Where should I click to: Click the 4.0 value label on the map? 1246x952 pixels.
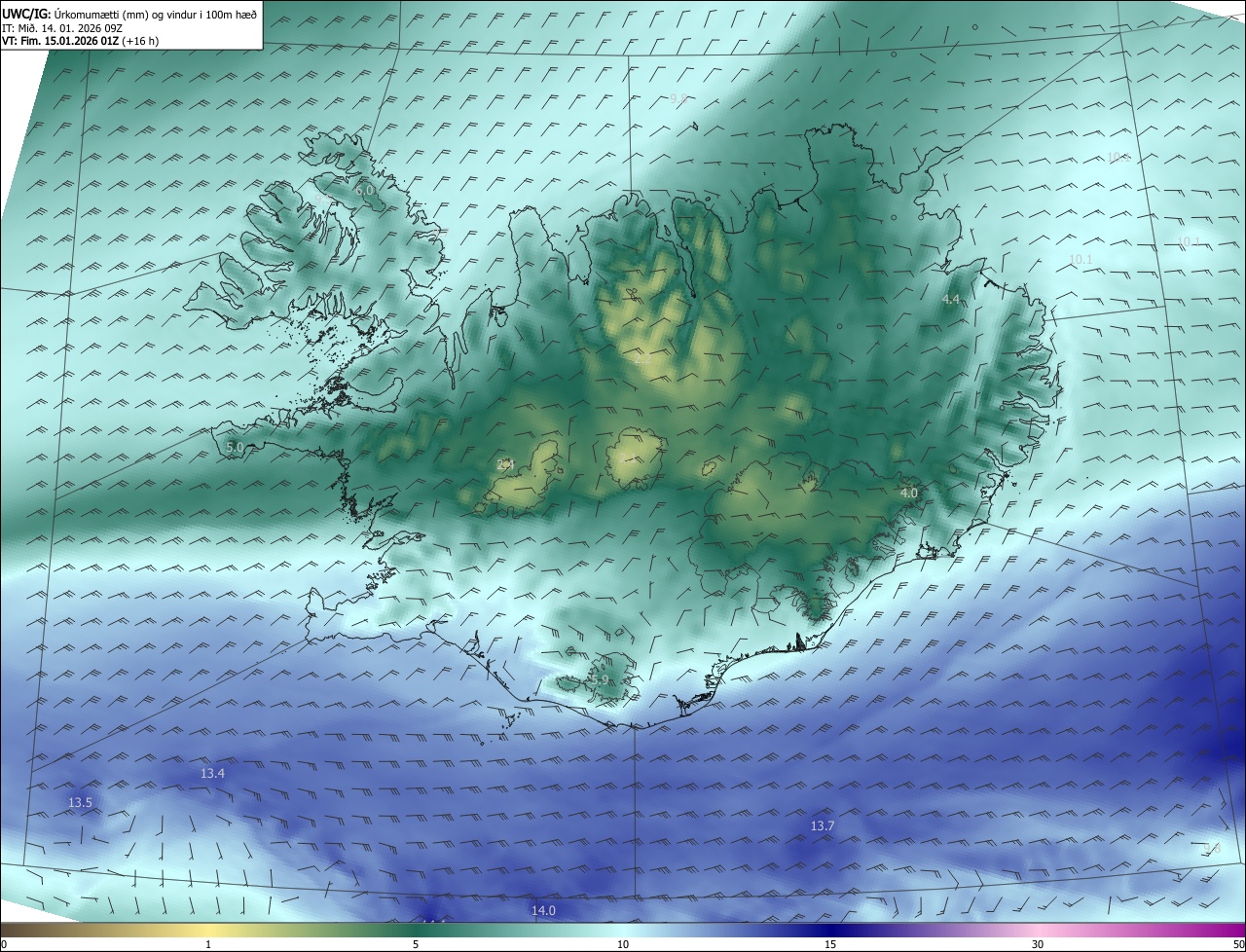coord(908,494)
